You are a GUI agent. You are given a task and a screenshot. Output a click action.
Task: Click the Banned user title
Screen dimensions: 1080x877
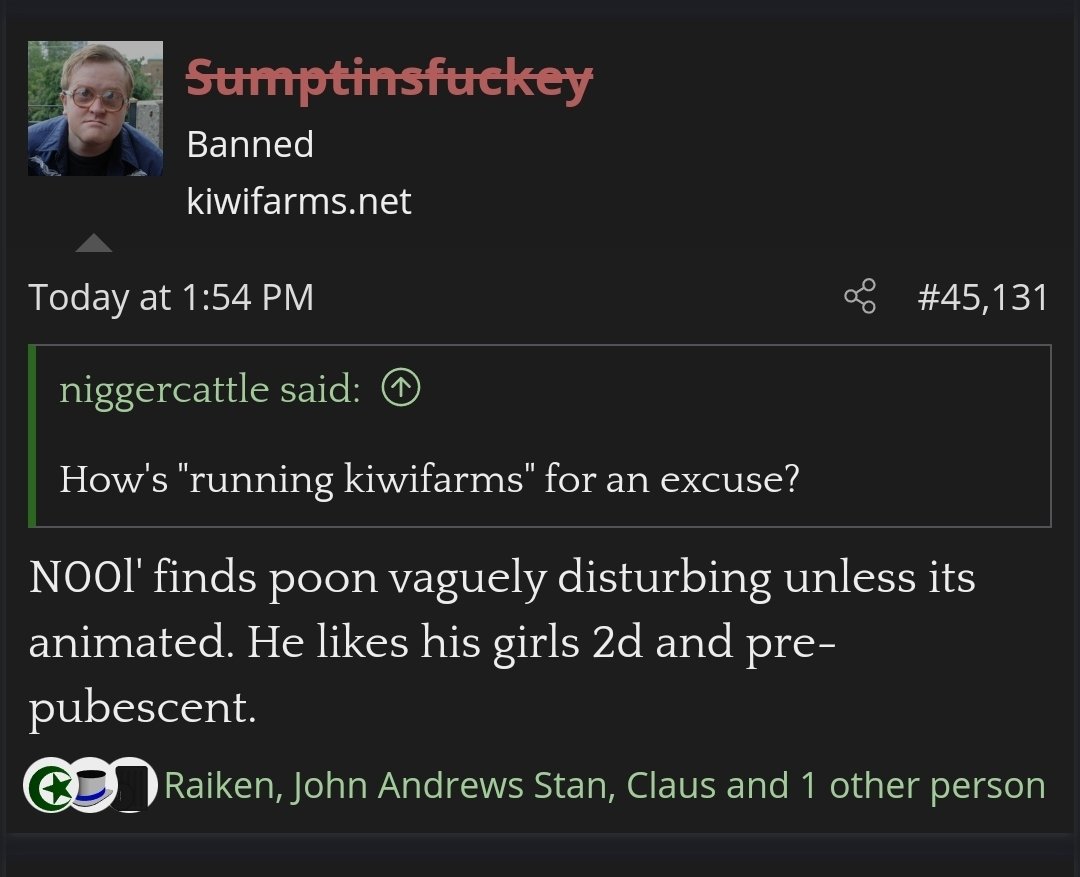(250, 144)
